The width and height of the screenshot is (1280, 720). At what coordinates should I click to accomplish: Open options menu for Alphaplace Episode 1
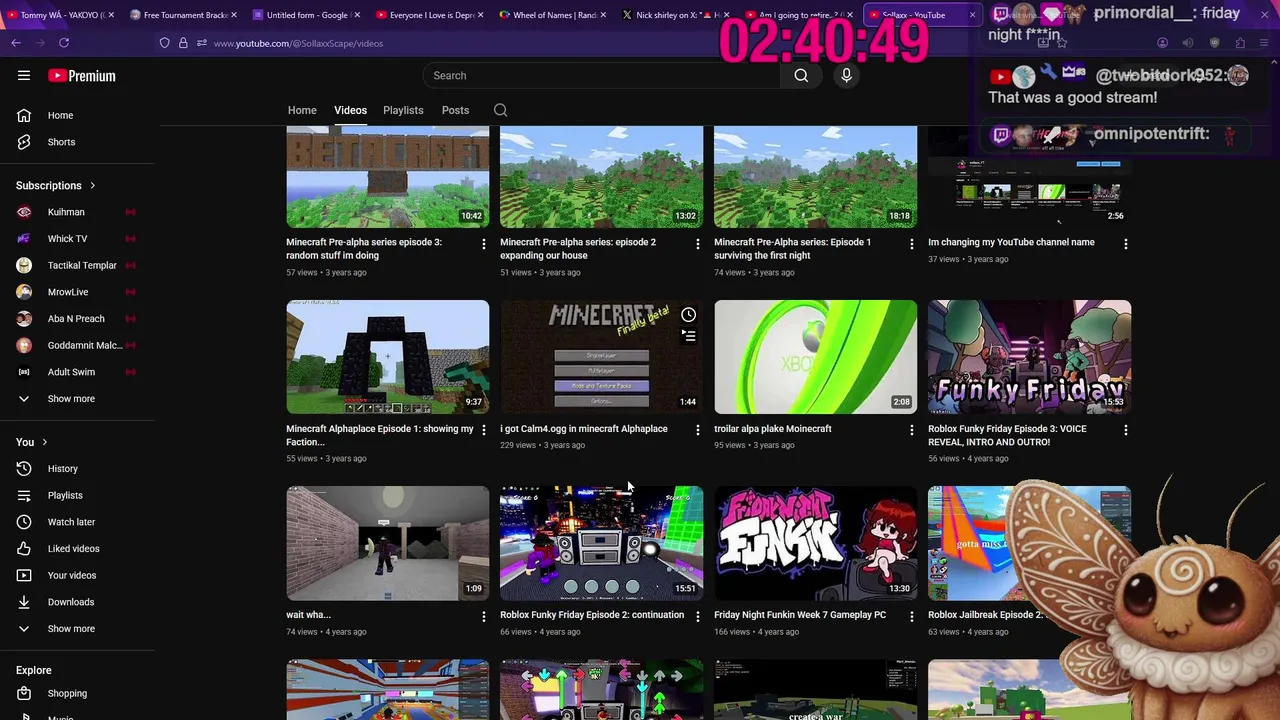[x=484, y=430]
